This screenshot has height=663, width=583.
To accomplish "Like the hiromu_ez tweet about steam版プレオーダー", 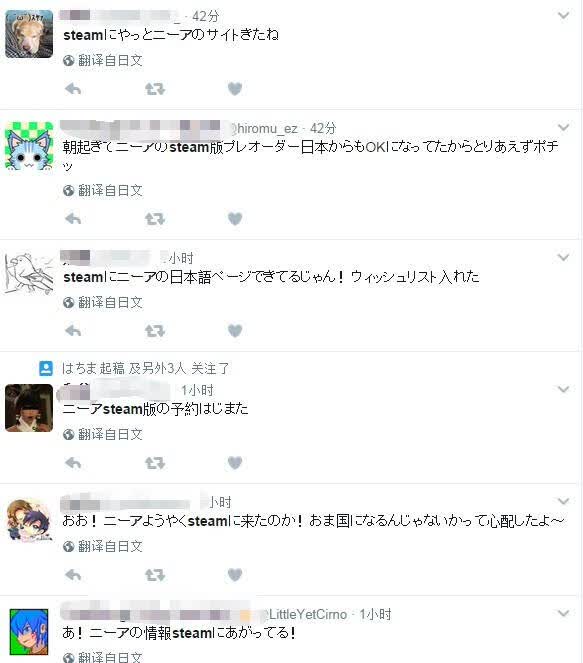I will click(235, 219).
